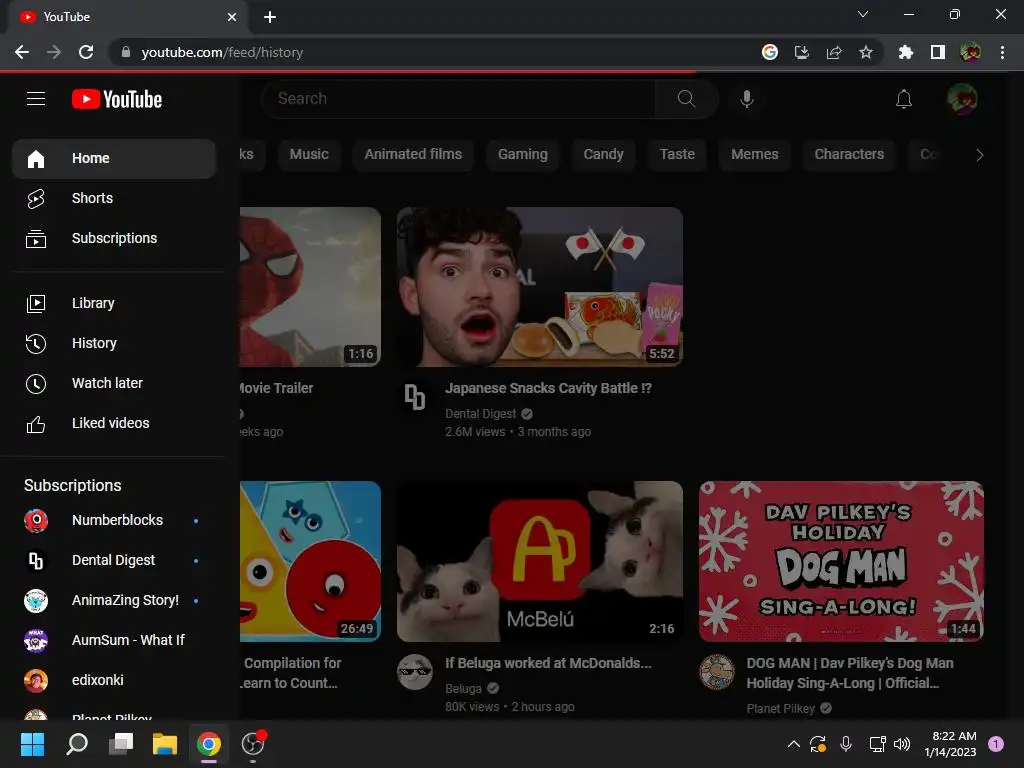This screenshot has width=1024, height=768.
Task: Open the Chrome three-dot menu
Action: click(x=1002, y=52)
